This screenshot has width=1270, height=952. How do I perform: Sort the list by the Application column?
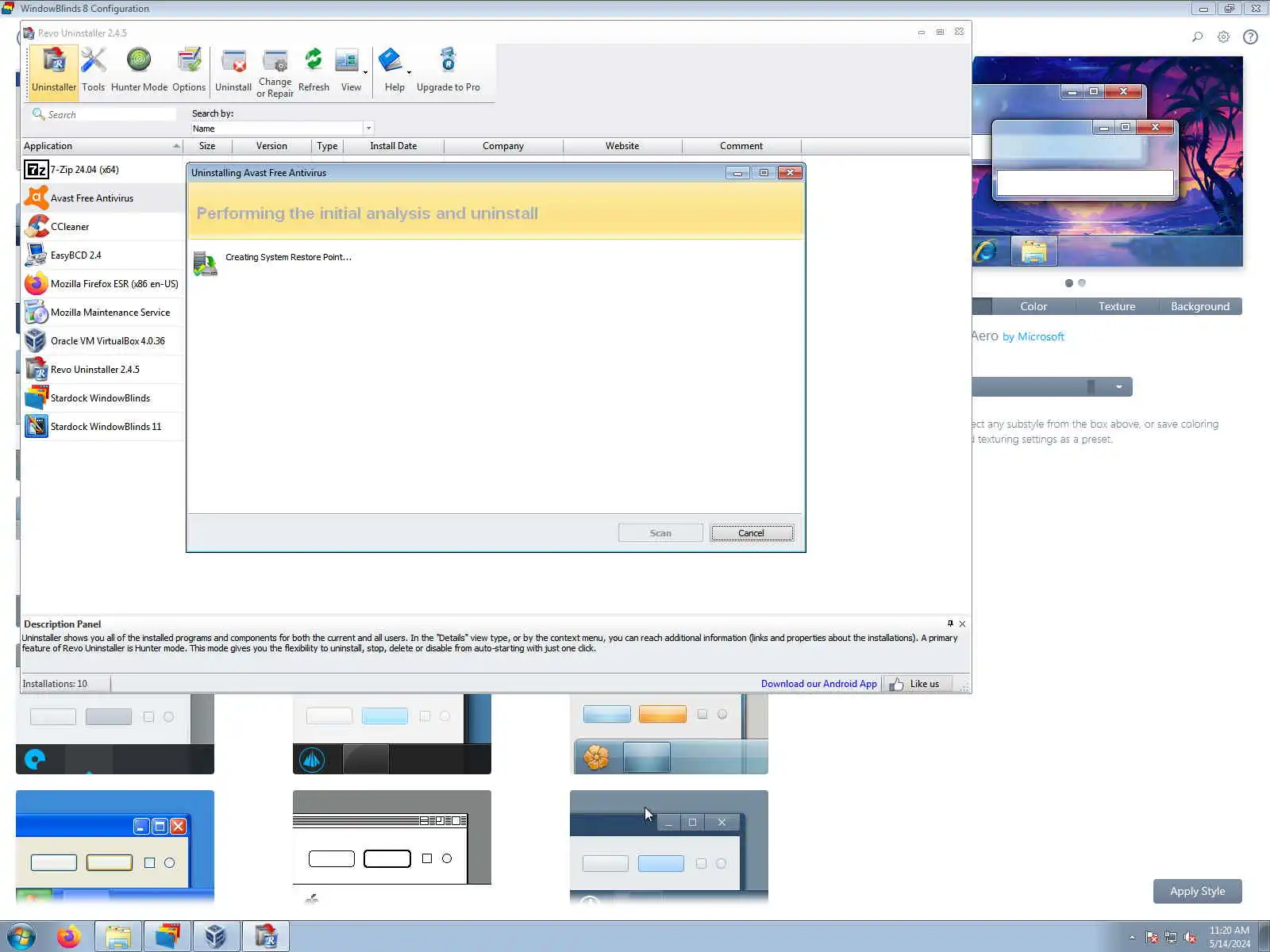(102, 146)
